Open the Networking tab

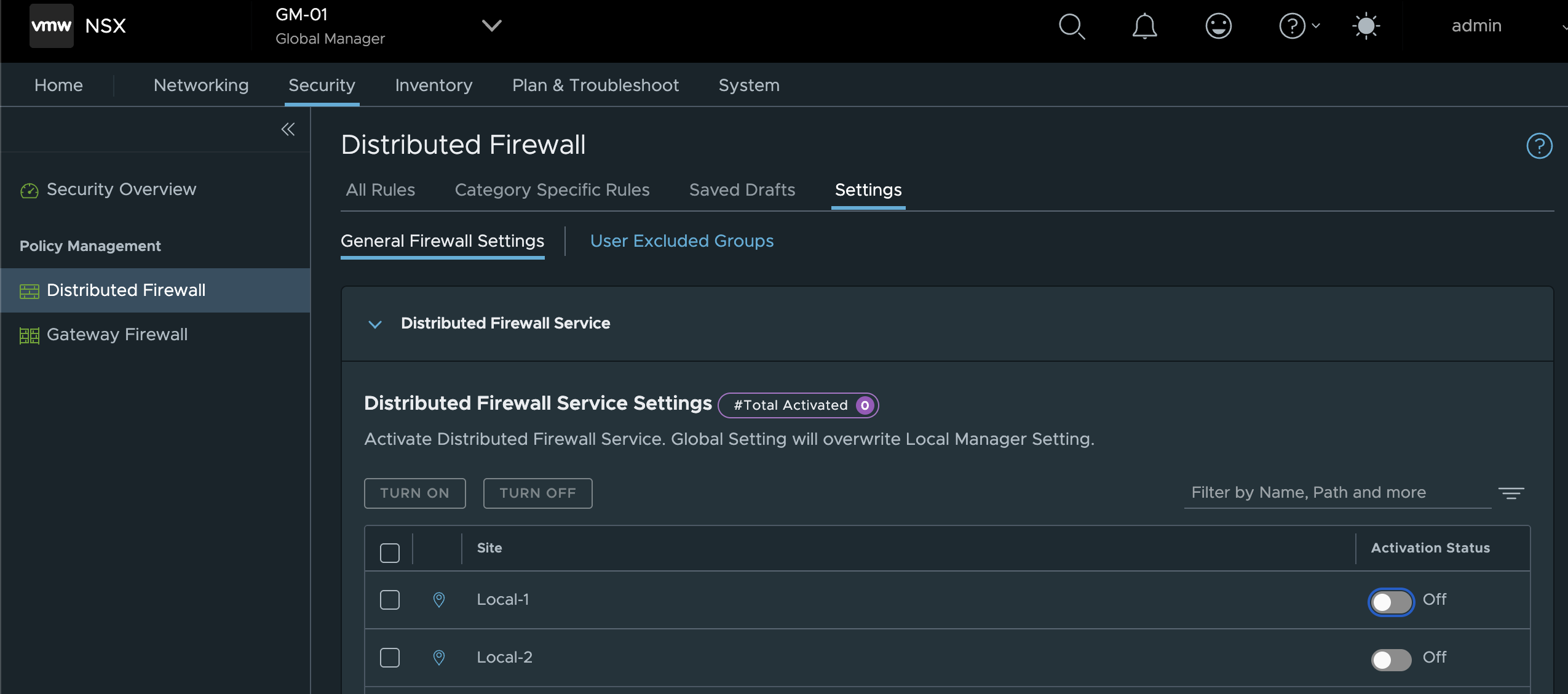point(201,85)
